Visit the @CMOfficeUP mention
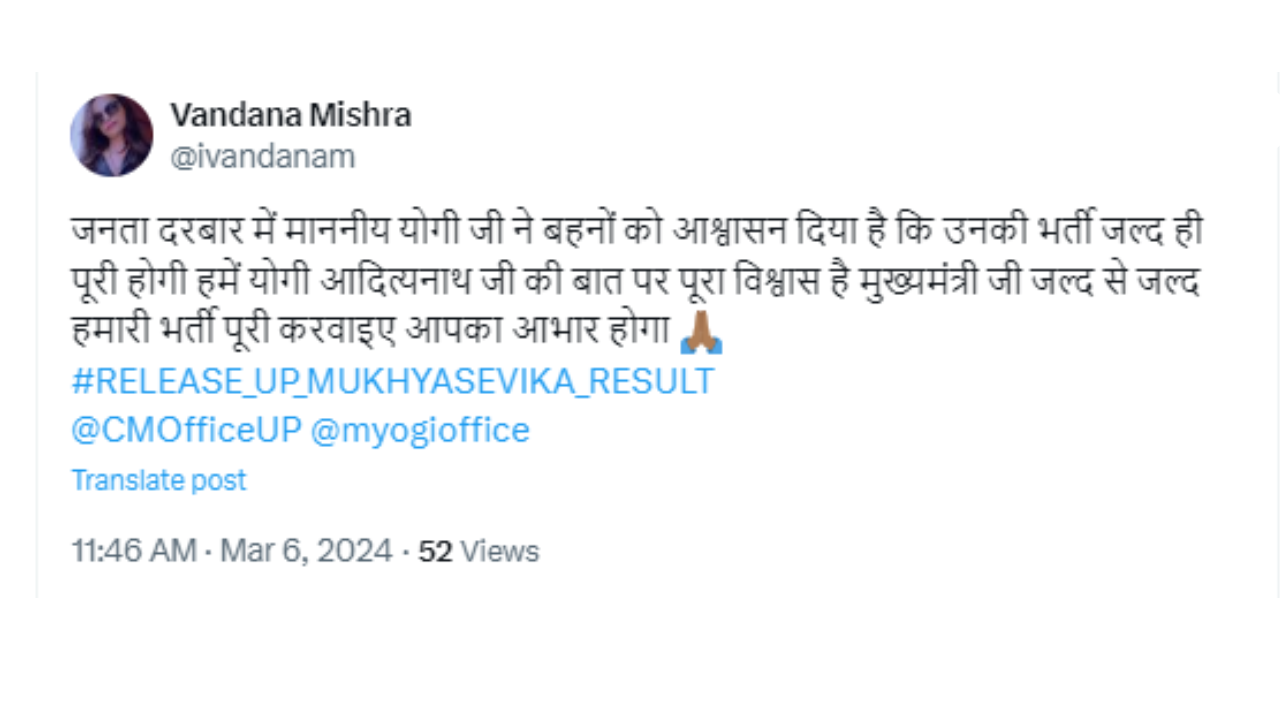 point(186,430)
